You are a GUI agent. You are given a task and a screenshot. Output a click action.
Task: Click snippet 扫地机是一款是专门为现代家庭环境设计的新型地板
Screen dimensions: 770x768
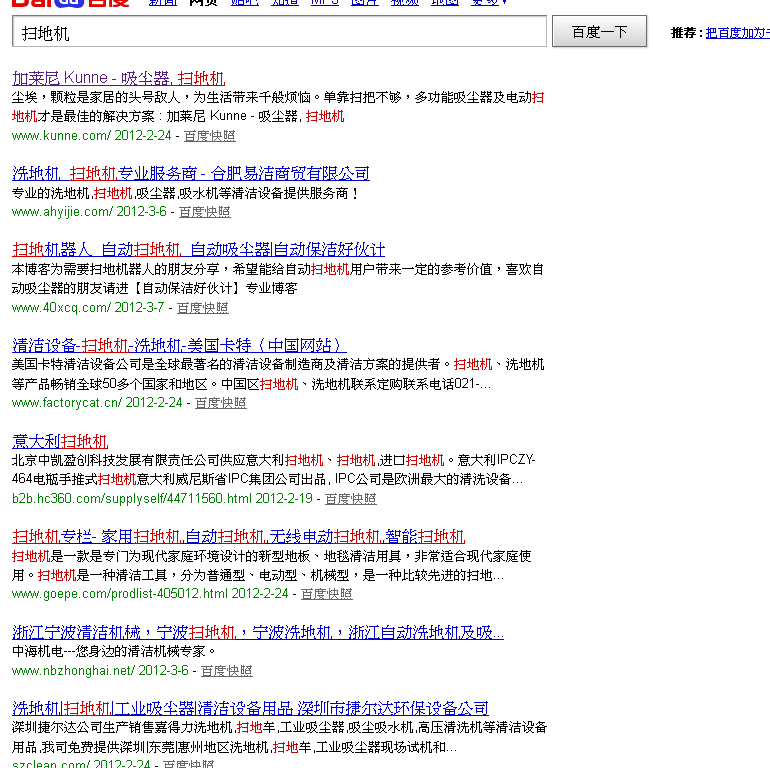(161, 556)
